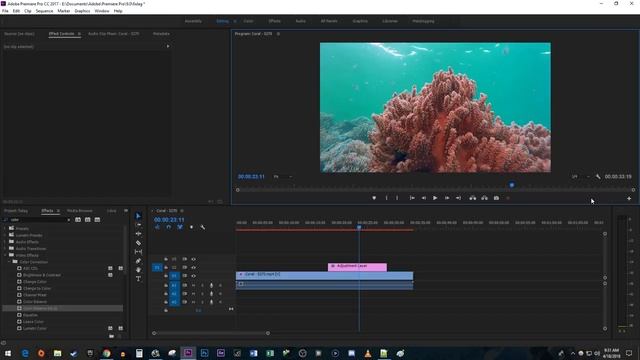Collapse the Color Correction folder
This screenshot has width=640, height=360.
point(9,262)
